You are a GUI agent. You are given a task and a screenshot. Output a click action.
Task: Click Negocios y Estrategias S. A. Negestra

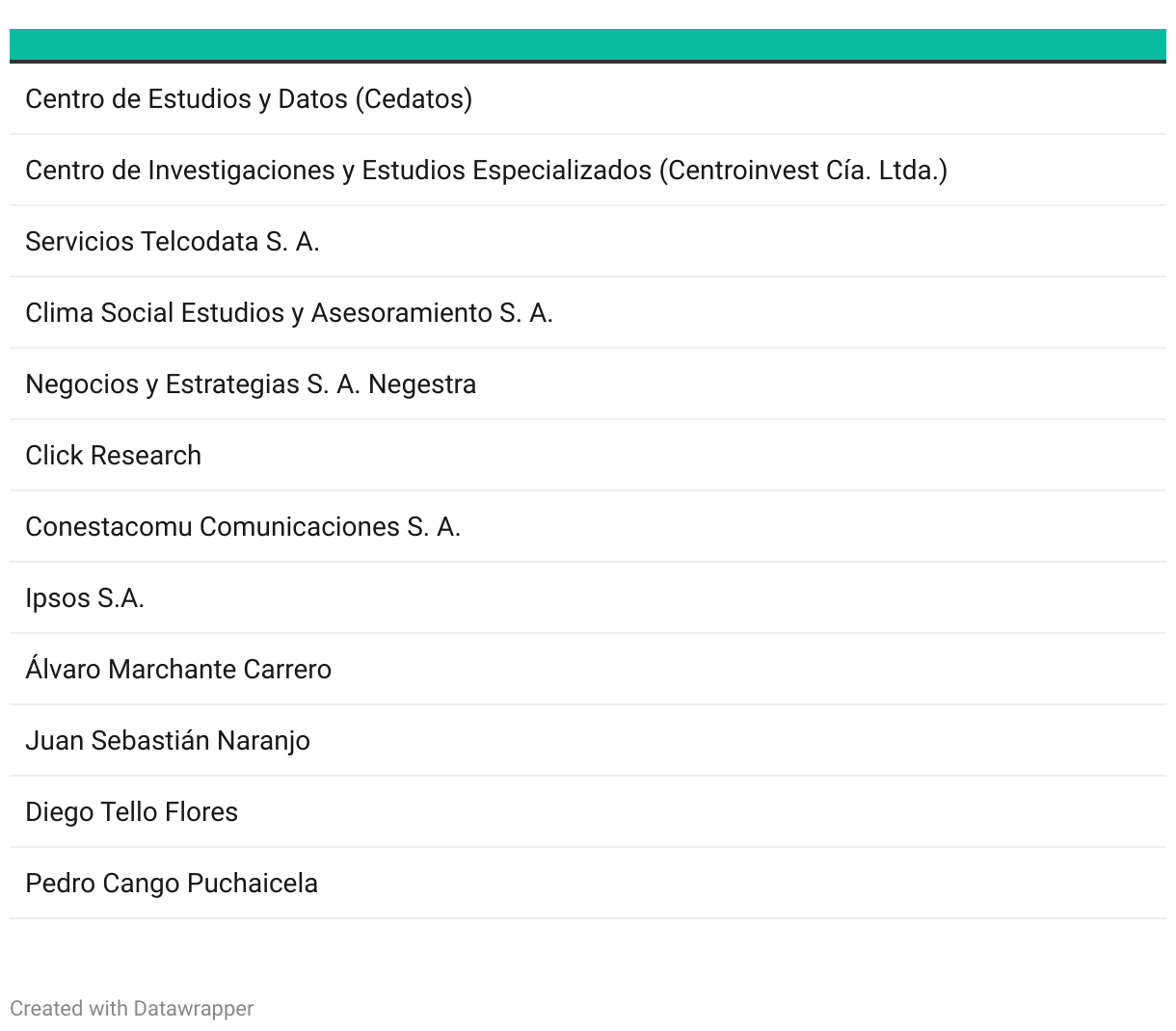(250, 384)
